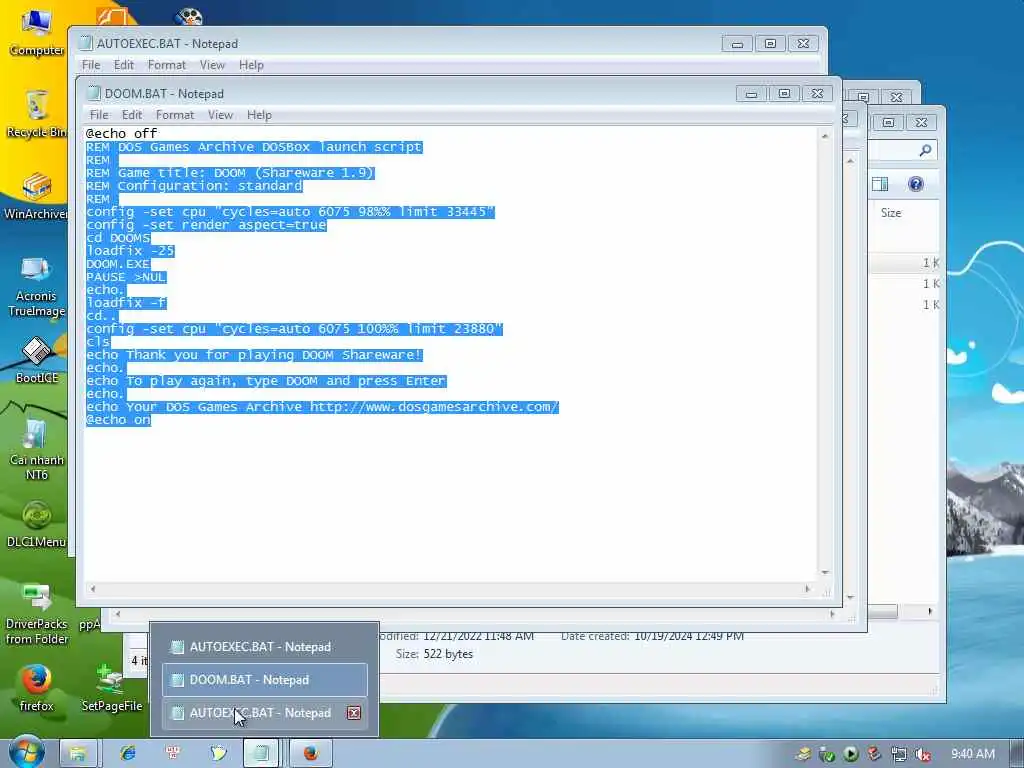Click the taskbar clock showing 9:40 AM
The image size is (1024, 768).
pos(972,754)
